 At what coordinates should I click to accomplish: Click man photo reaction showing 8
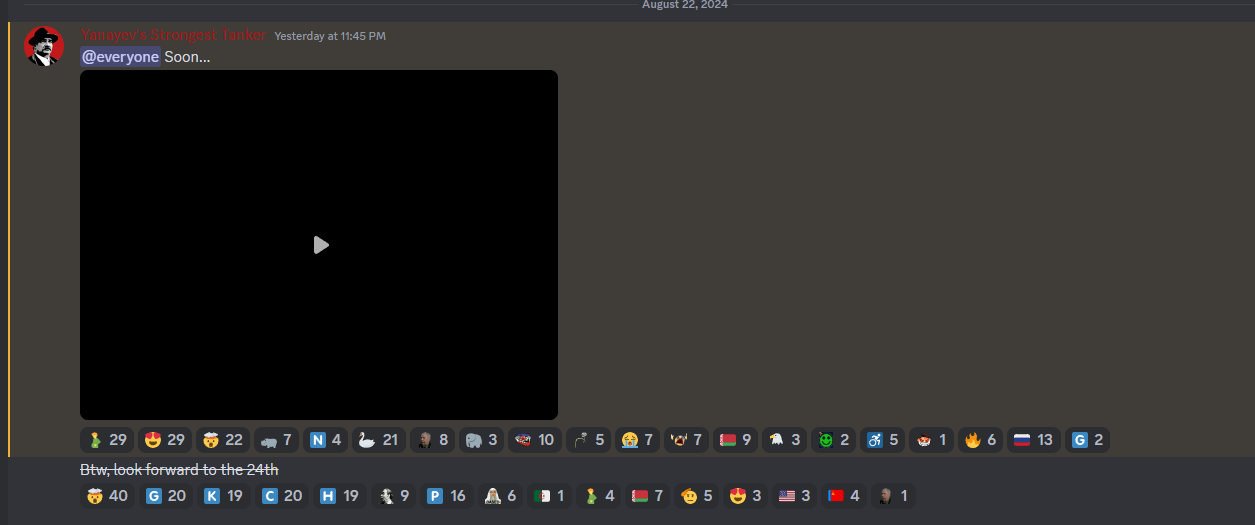point(433,440)
